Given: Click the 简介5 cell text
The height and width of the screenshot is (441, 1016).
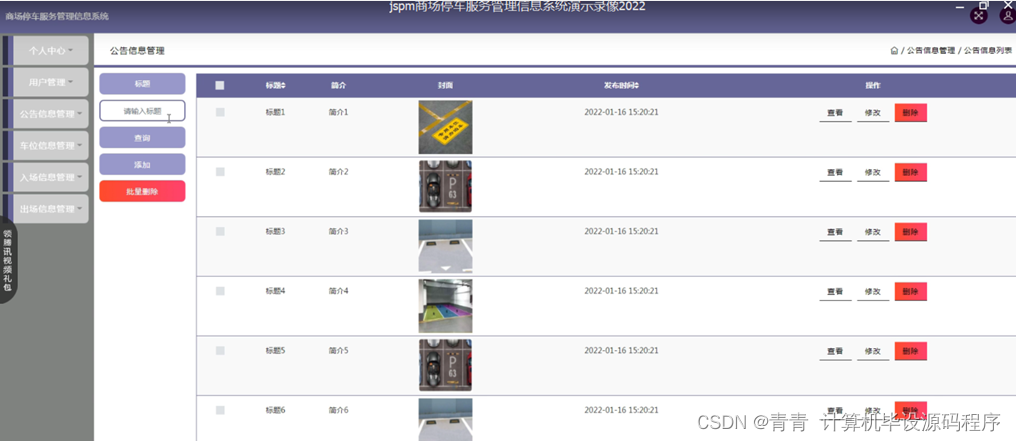Looking at the screenshot, I should tap(338, 350).
